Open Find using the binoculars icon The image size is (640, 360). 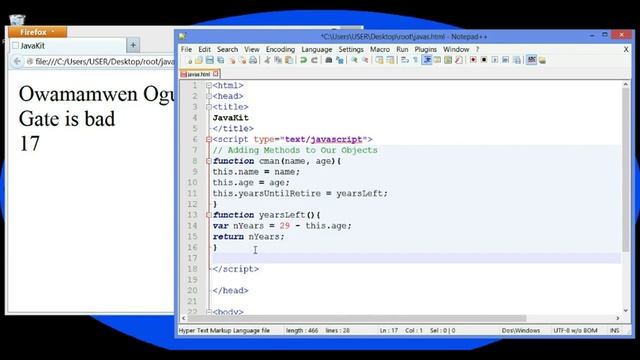329,60
